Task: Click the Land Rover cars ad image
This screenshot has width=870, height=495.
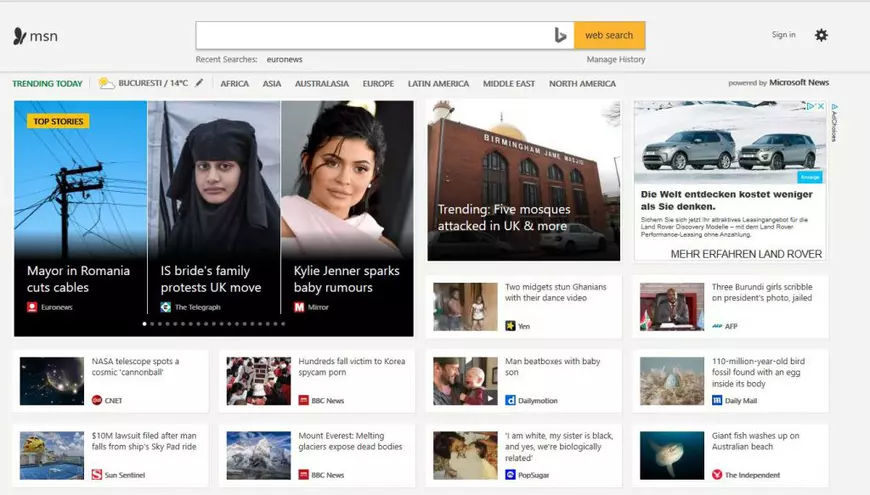Action: click(x=730, y=143)
